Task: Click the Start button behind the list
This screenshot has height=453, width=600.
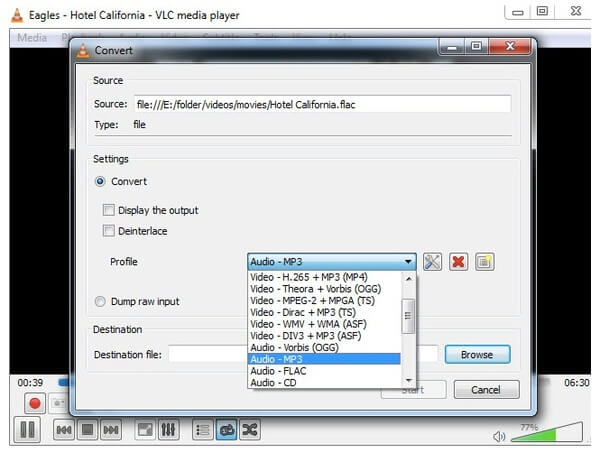Action: tap(414, 391)
